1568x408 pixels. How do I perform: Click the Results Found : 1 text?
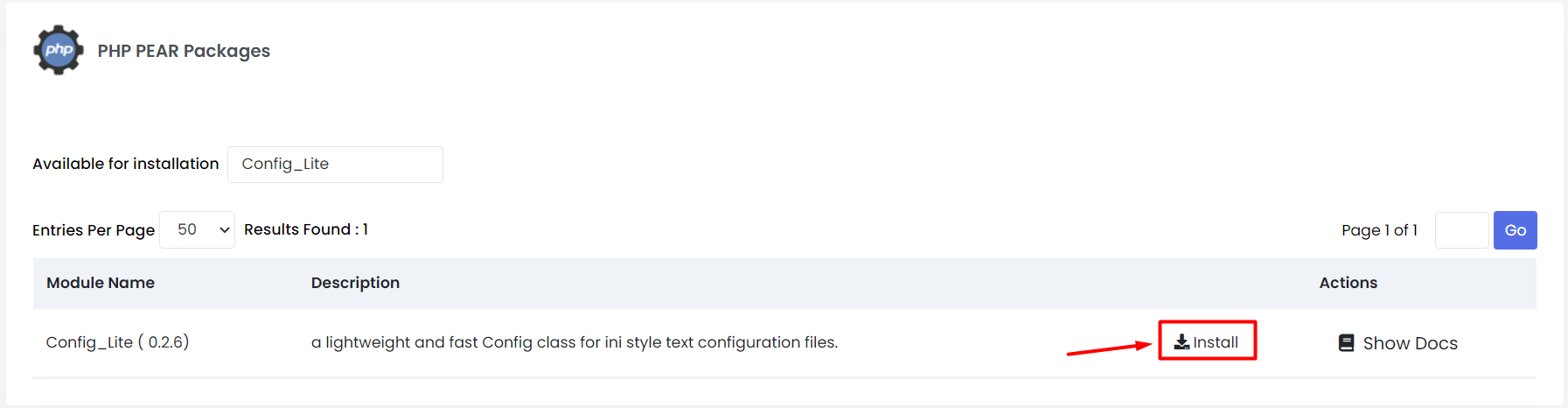tap(306, 229)
